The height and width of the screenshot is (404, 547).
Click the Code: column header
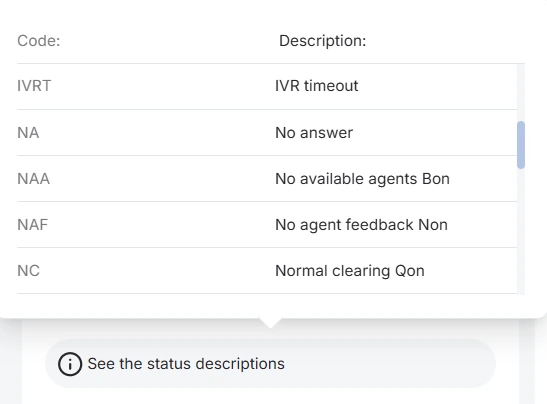pos(39,41)
